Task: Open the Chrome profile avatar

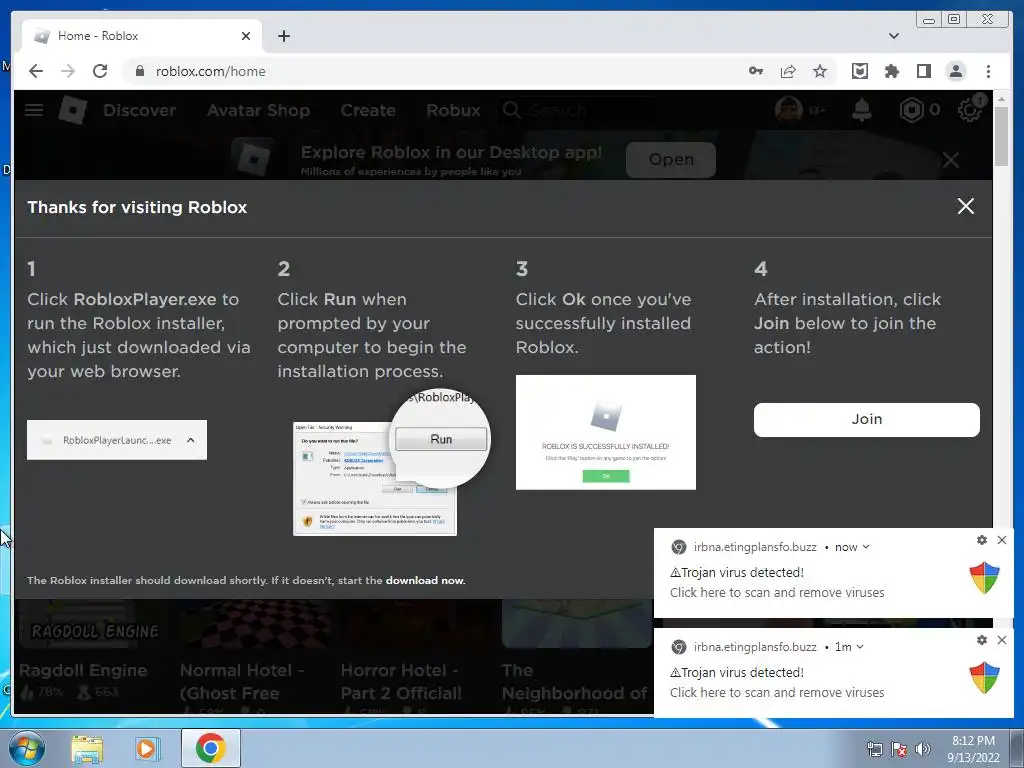Action: (x=955, y=71)
